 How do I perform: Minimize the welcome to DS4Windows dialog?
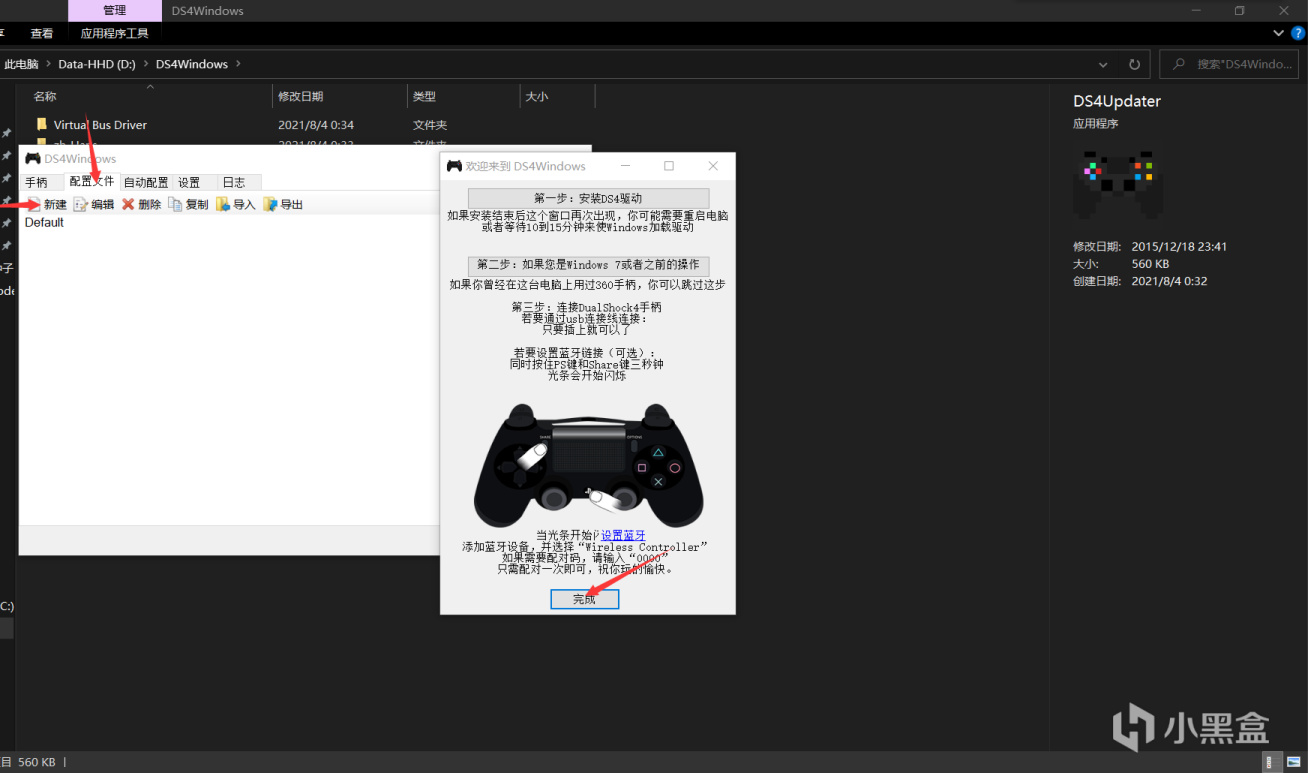[625, 166]
